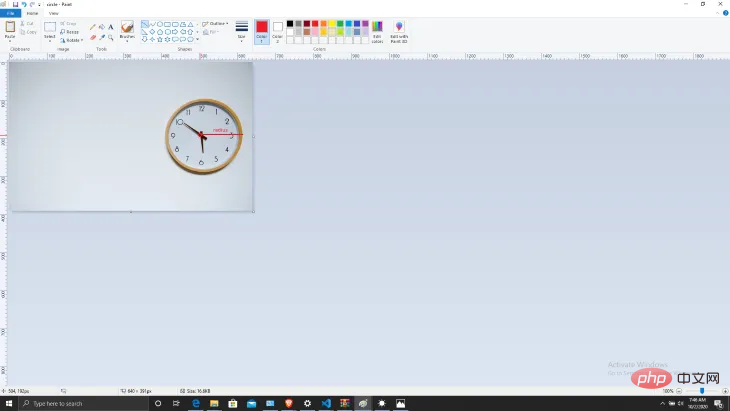Redo the action in title bar

32,4
